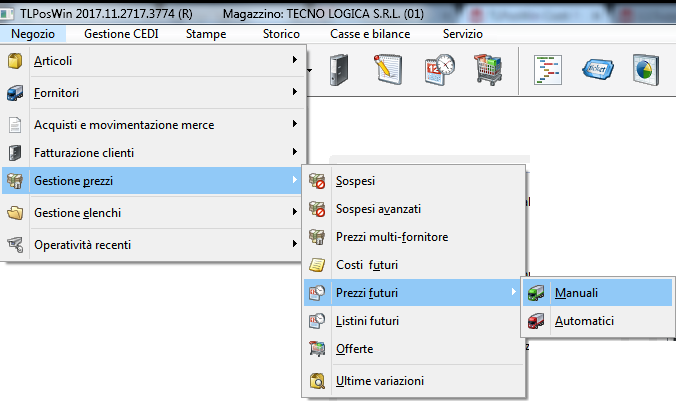Select Ultime variazioni entry
The image size is (676, 404).
click(x=414, y=381)
